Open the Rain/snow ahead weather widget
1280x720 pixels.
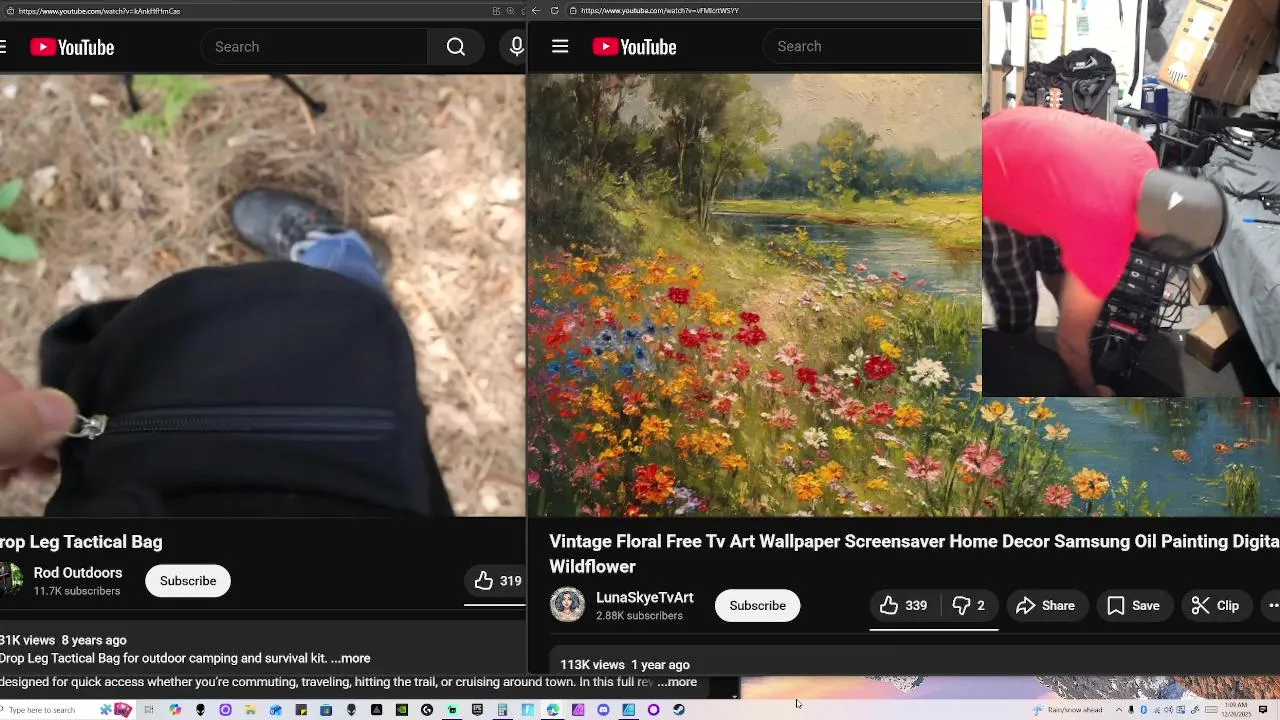pos(1068,710)
